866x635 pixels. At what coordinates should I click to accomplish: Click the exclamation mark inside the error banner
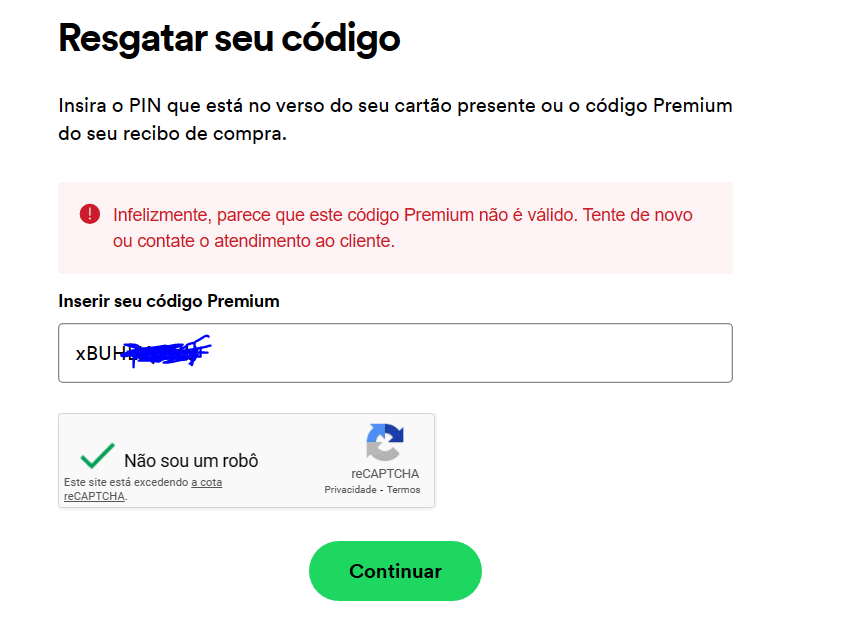coord(91,213)
